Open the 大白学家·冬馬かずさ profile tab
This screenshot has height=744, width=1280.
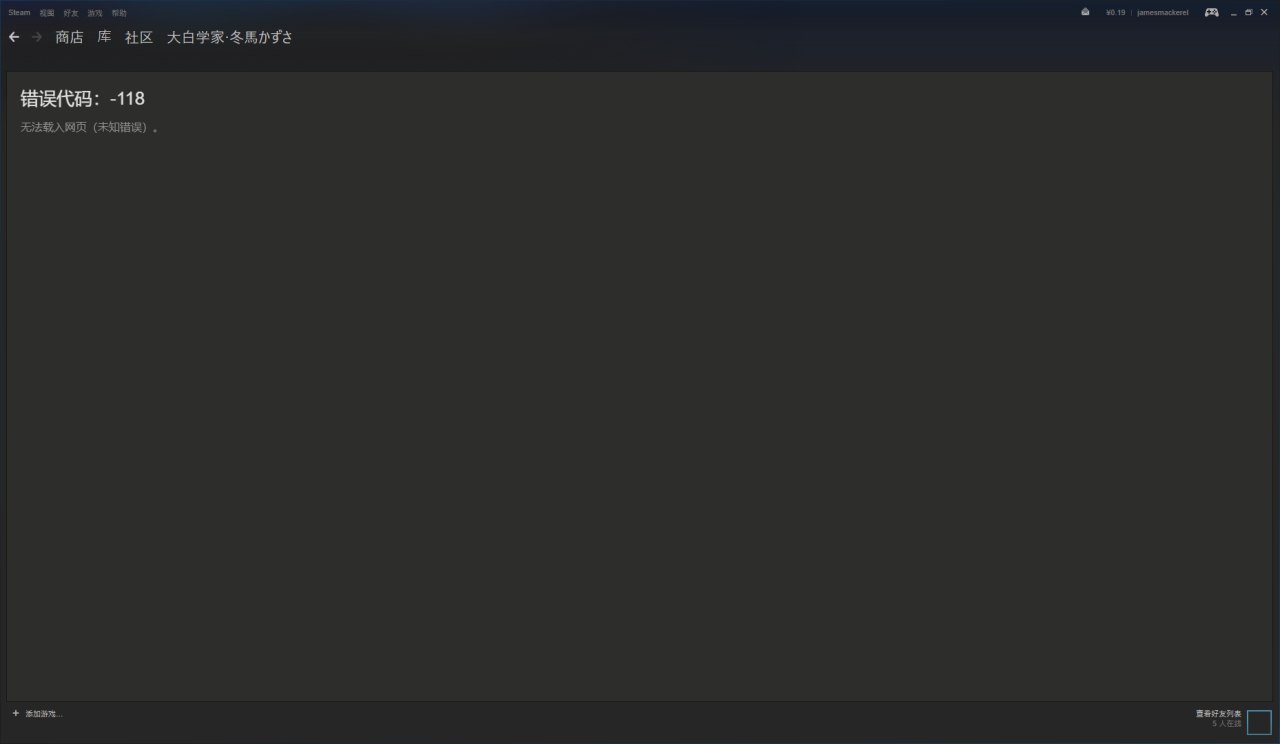(230, 37)
